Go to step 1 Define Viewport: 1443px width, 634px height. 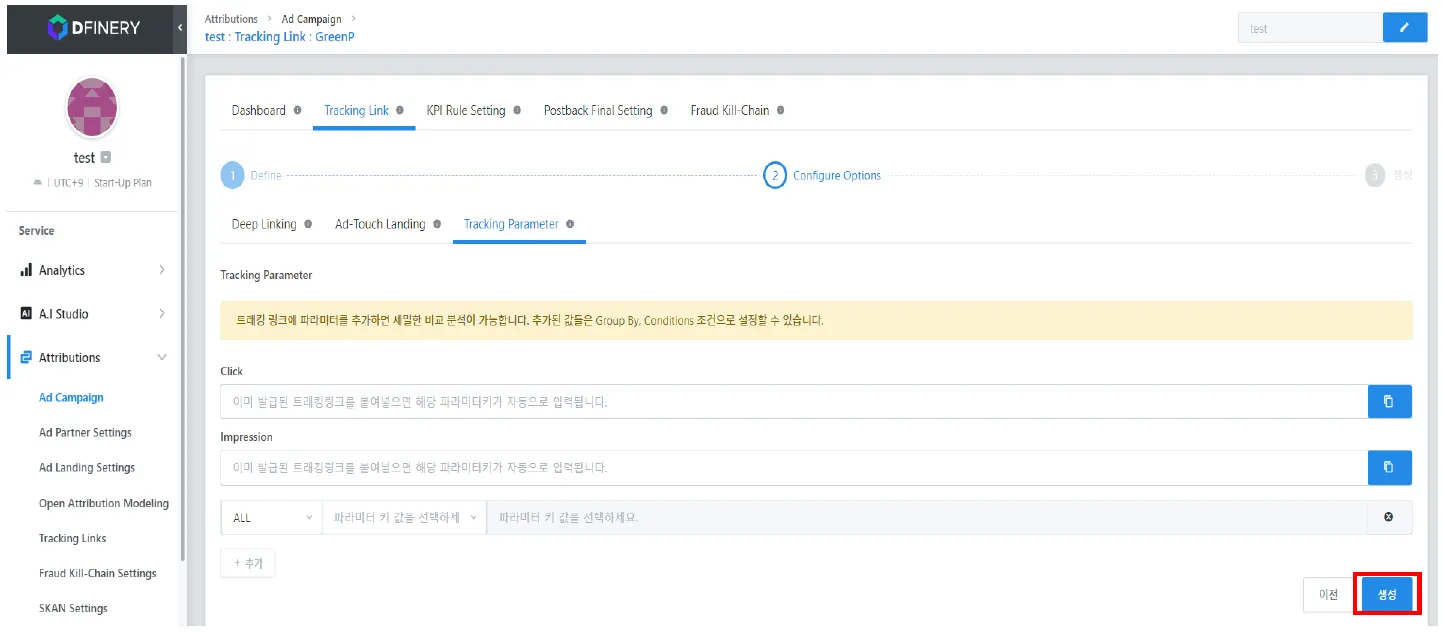251,175
